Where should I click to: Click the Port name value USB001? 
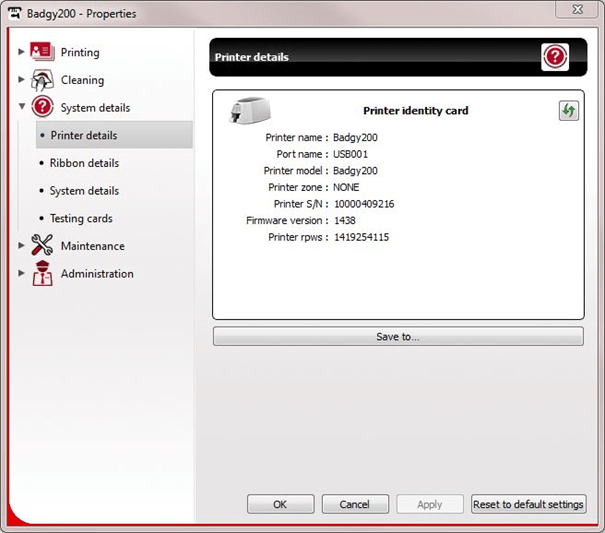pos(350,154)
